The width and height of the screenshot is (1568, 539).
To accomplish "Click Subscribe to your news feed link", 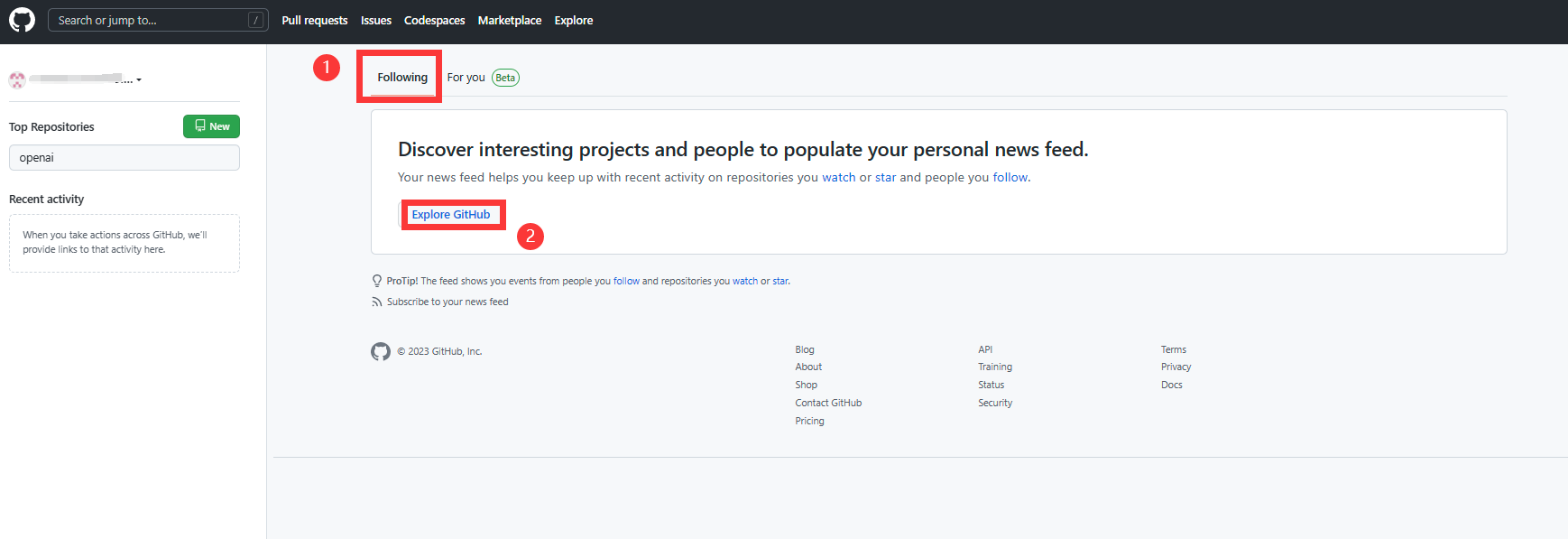I will [x=447, y=302].
